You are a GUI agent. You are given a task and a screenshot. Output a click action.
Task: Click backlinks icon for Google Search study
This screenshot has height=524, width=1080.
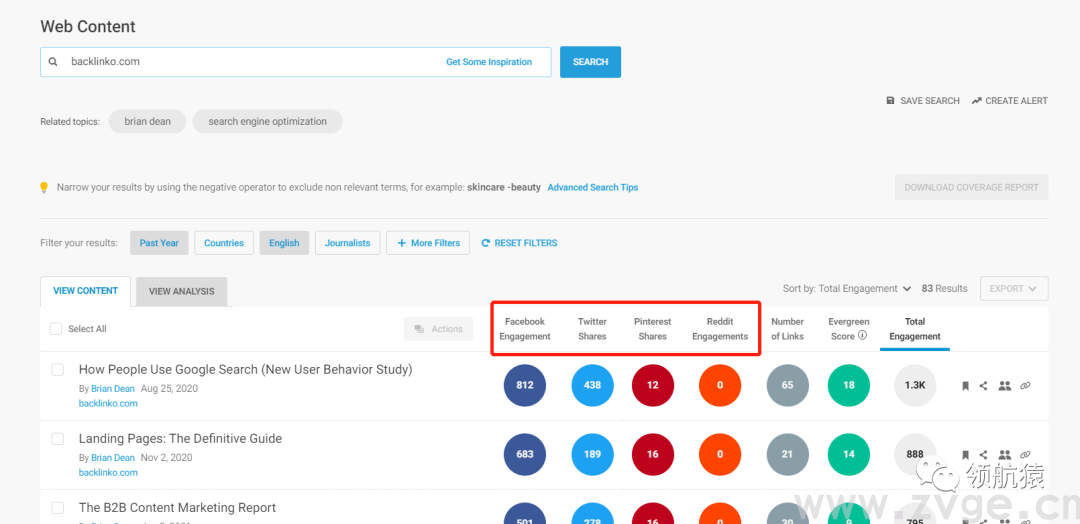point(1026,386)
